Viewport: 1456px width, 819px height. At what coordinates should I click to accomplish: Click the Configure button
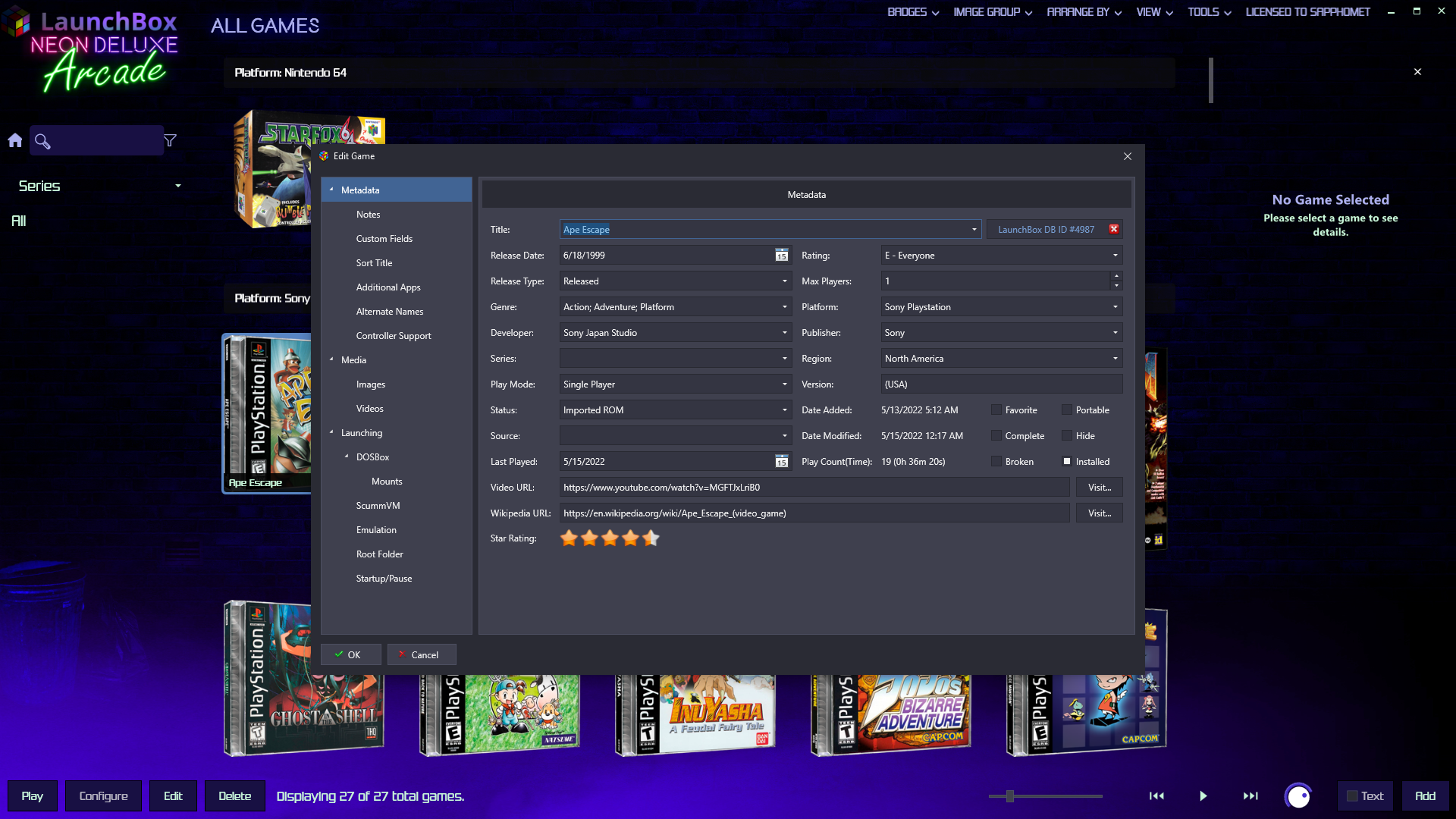click(103, 796)
